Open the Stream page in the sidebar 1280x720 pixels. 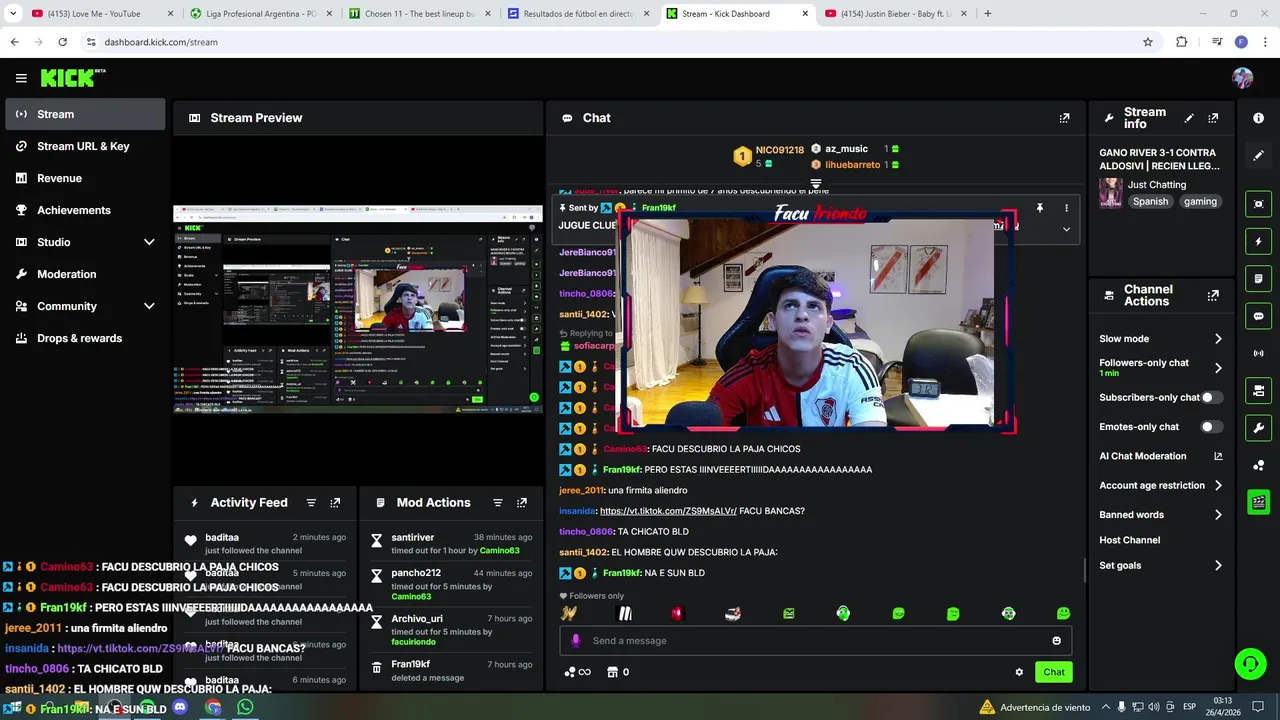point(85,114)
